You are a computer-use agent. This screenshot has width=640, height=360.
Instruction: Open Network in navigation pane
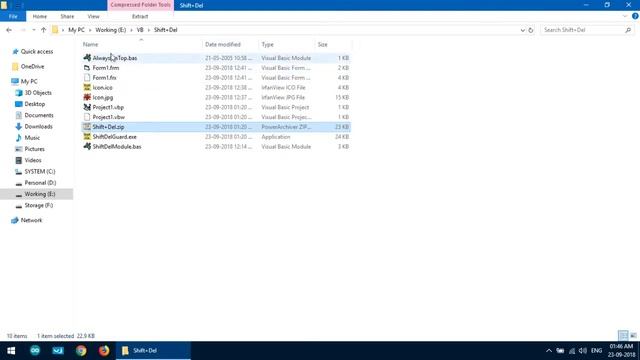31,220
